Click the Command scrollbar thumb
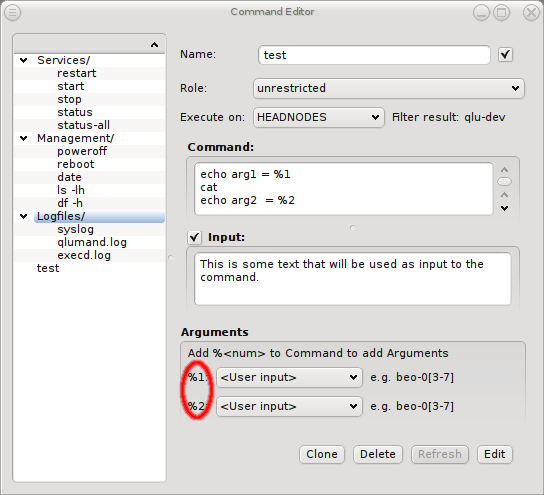The height and width of the screenshot is (495, 544). point(504,181)
